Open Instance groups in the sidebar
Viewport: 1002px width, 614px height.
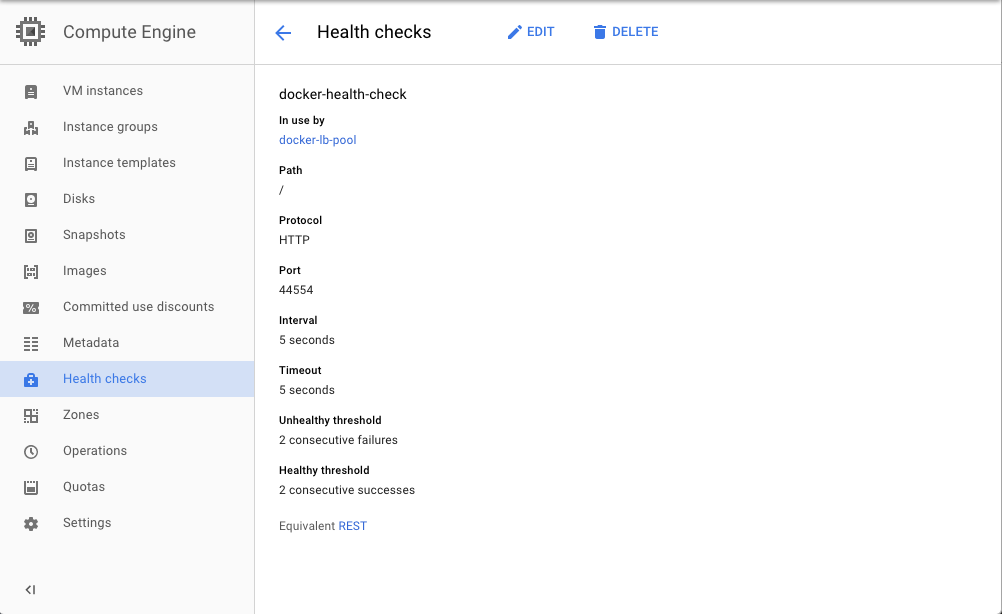tap(127, 127)
